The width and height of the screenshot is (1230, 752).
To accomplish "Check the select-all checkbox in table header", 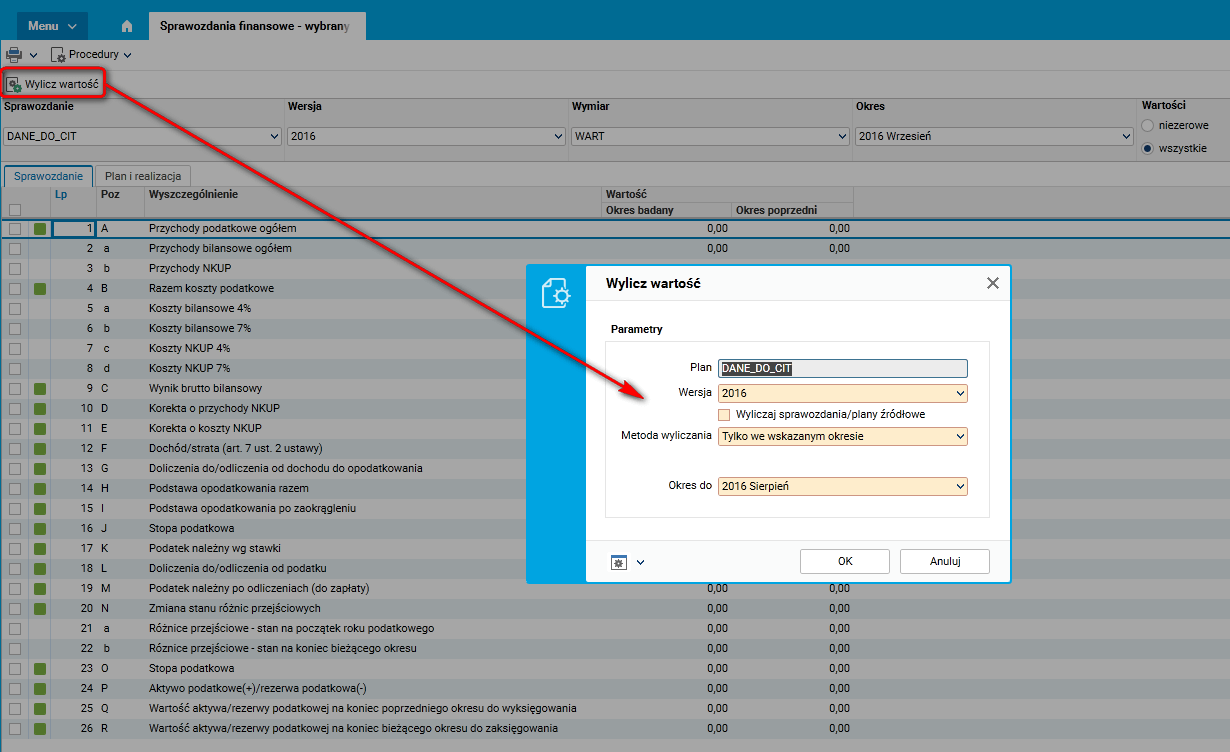I will pyautogui.click(x=15, y=210).
